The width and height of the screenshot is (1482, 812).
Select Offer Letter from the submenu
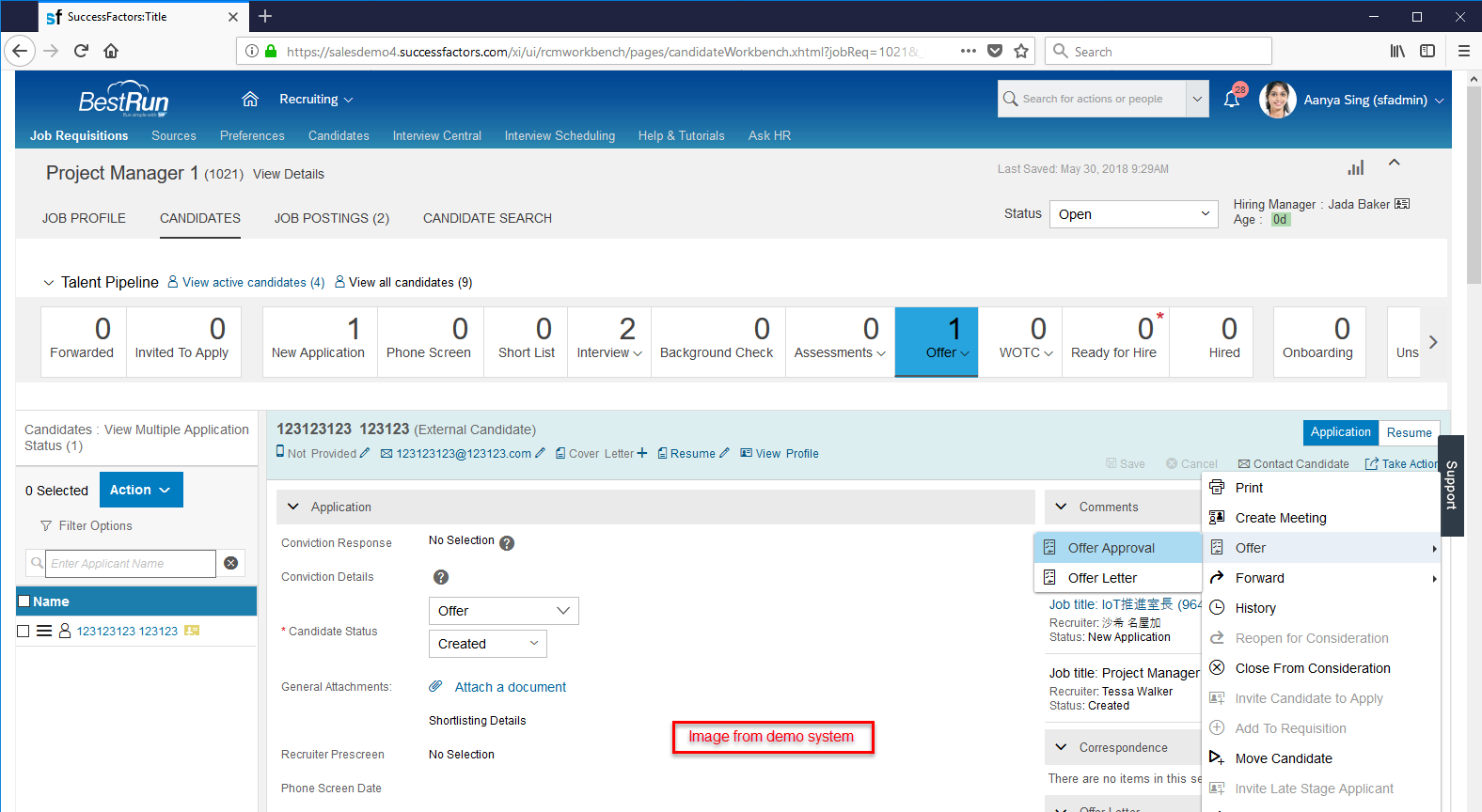tap(1118, 578)
